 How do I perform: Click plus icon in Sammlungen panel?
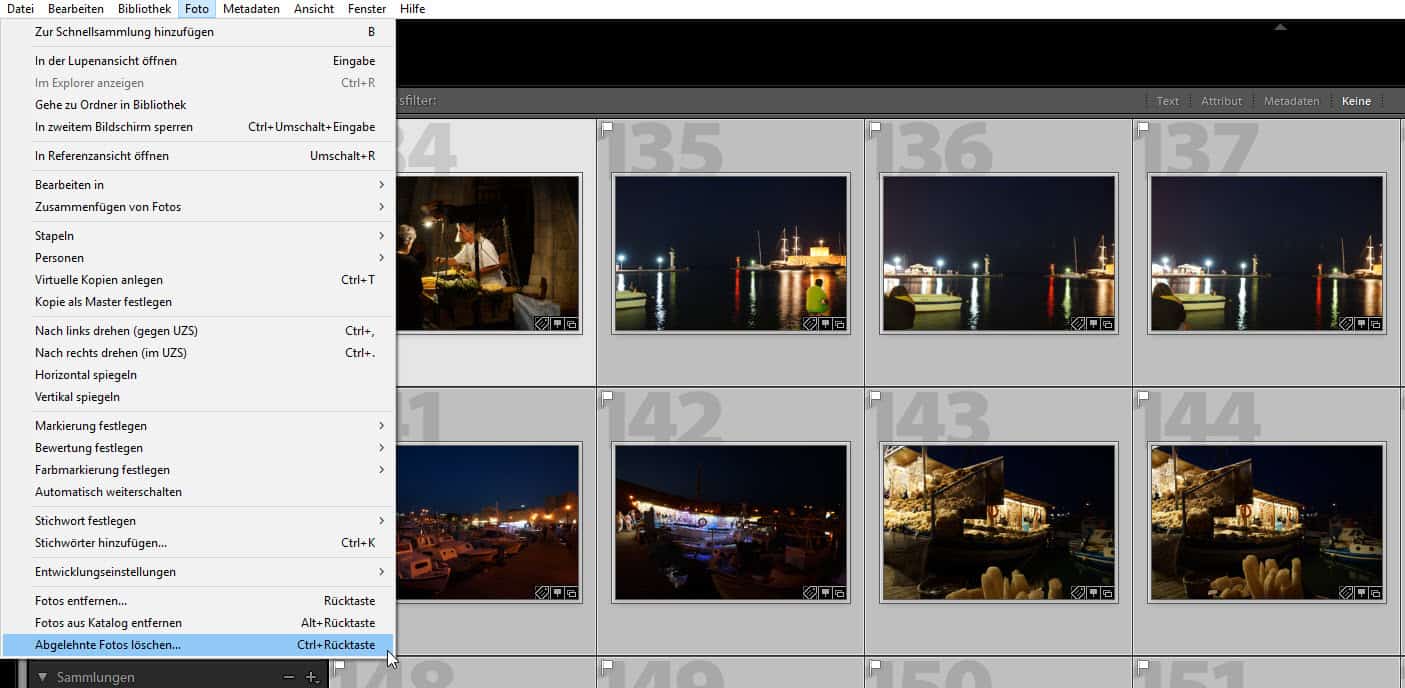click(x=311, y=677)
